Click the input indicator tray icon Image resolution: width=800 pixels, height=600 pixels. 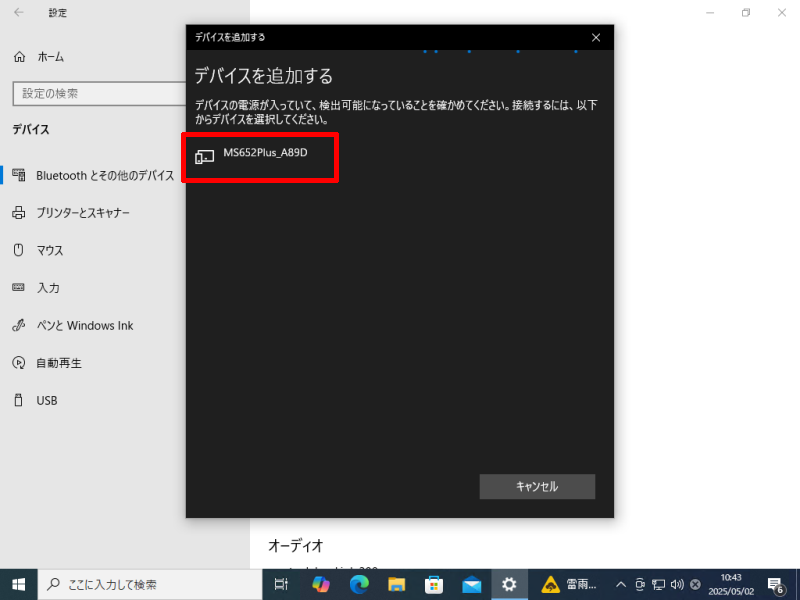pyautogui.click(x=695, y=585)
